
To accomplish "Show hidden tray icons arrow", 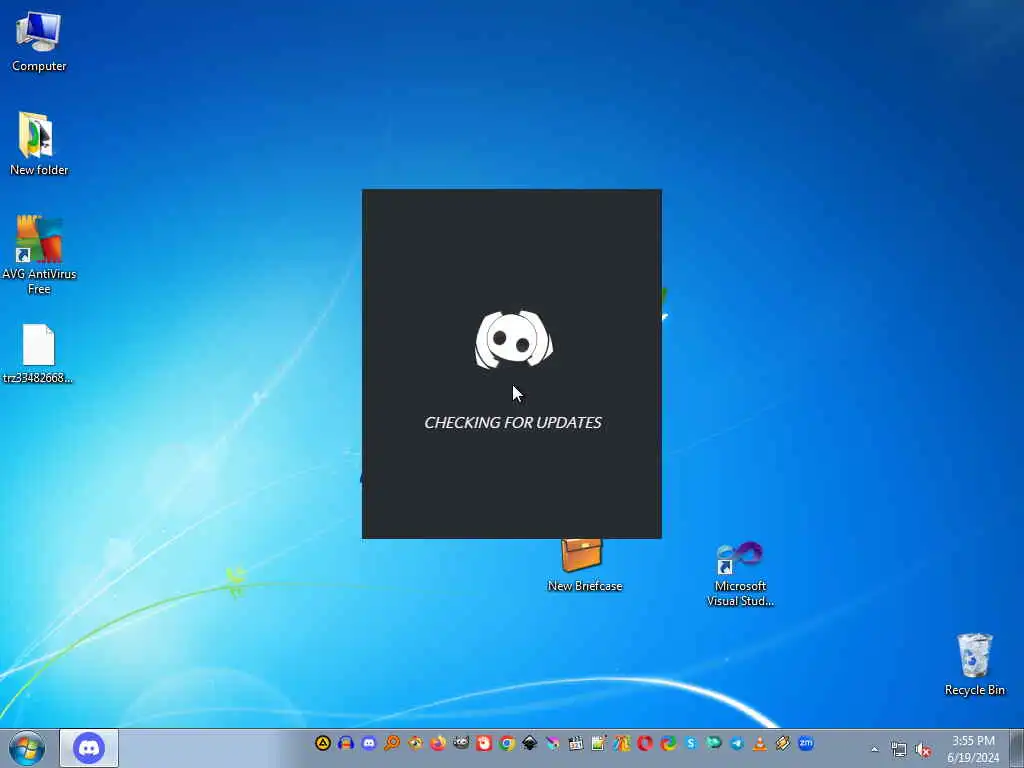I will (874, 749).
